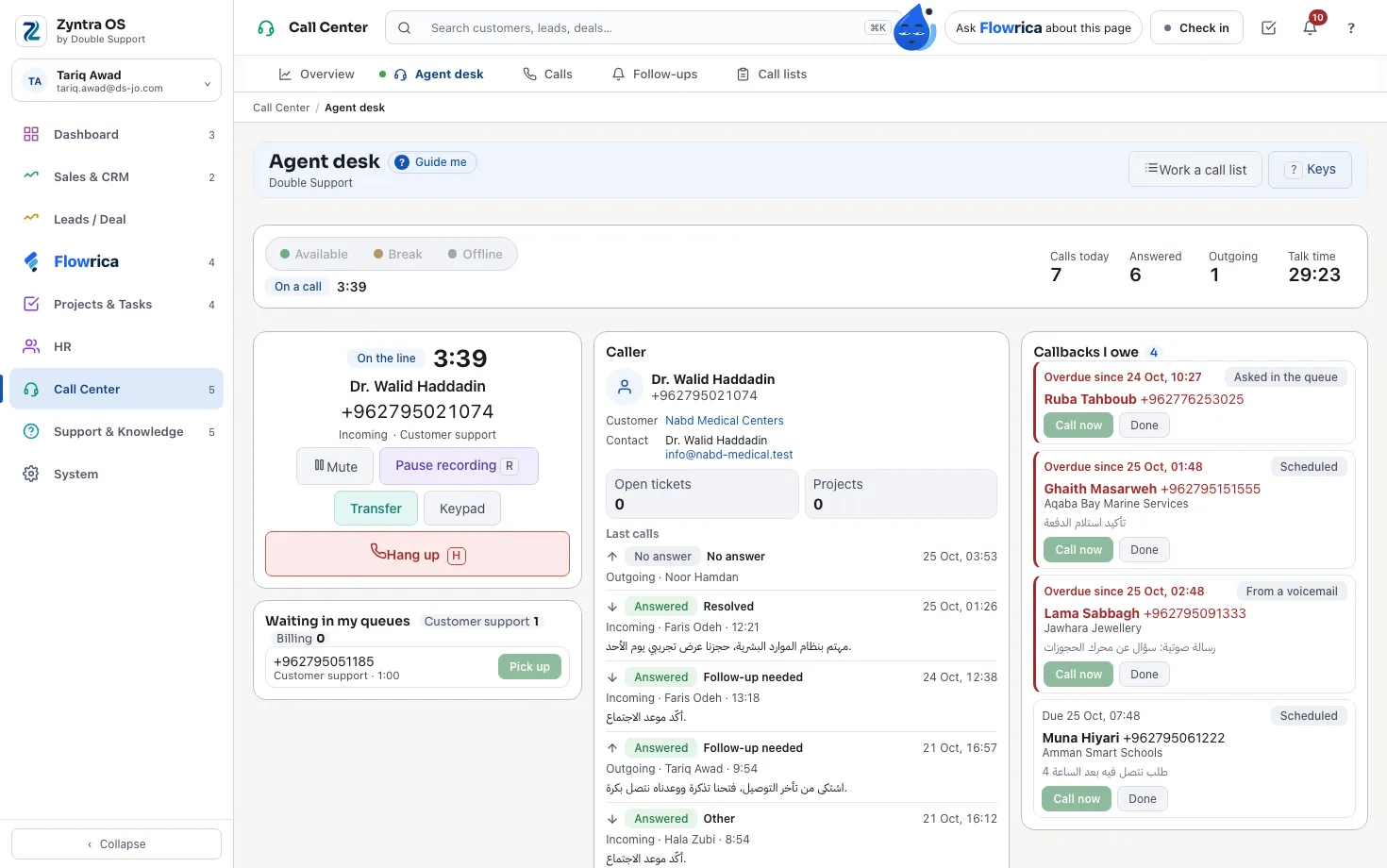The image size is (1387, 868).
Task: Open the Call lists tab
Action: pyautogui.click(x=772, y=75)
